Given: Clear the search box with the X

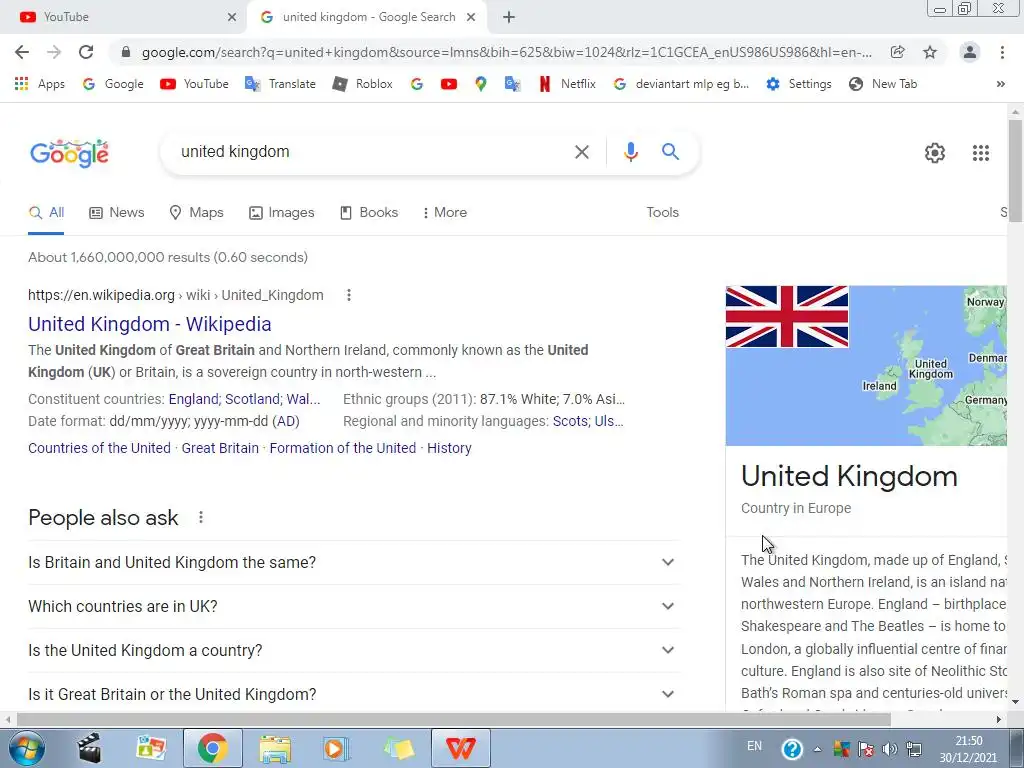Looking at the screenshot, I should pyautogui.click(x=581, y=152).
